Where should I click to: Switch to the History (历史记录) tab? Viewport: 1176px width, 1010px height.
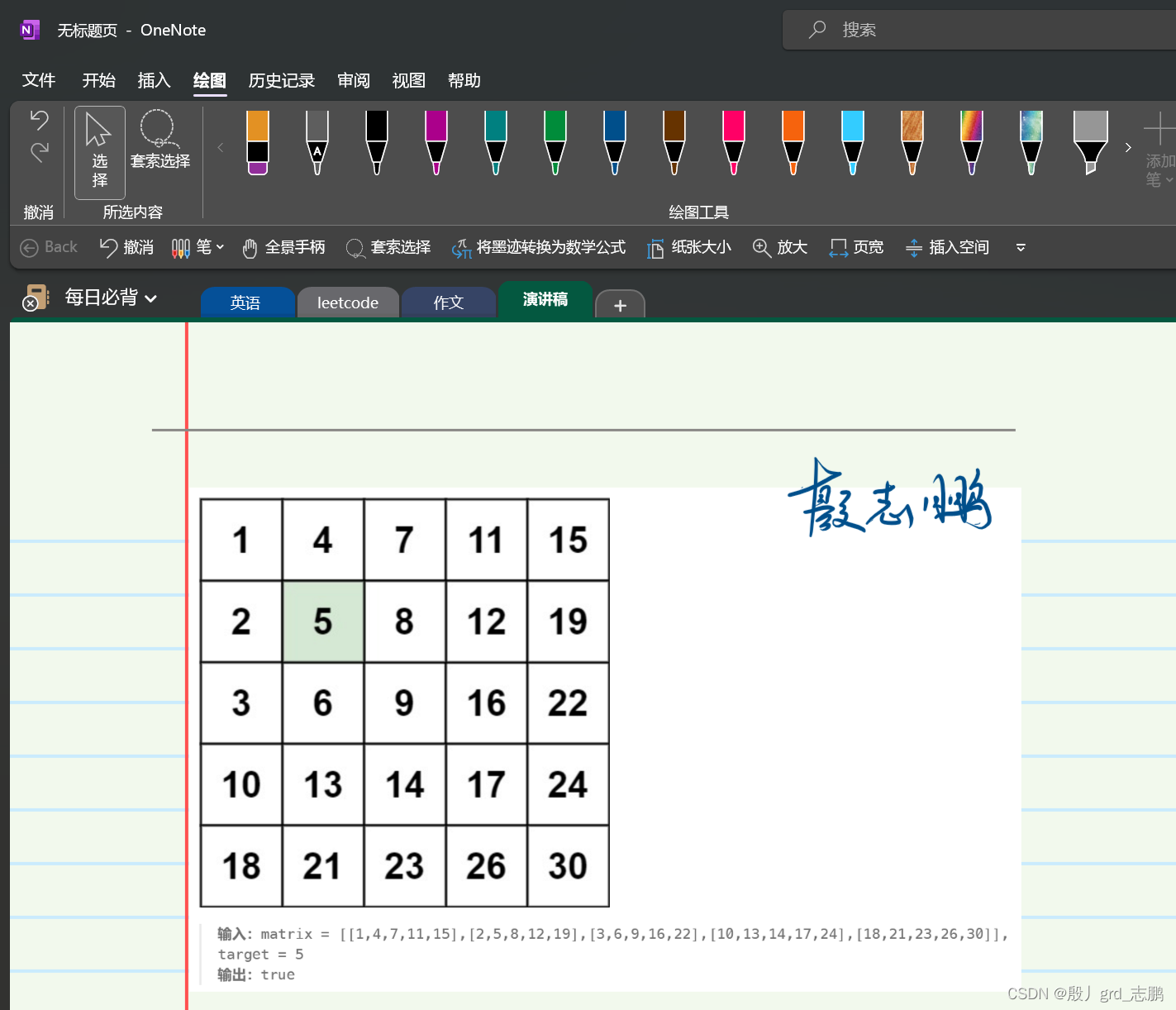pos(282,80)
